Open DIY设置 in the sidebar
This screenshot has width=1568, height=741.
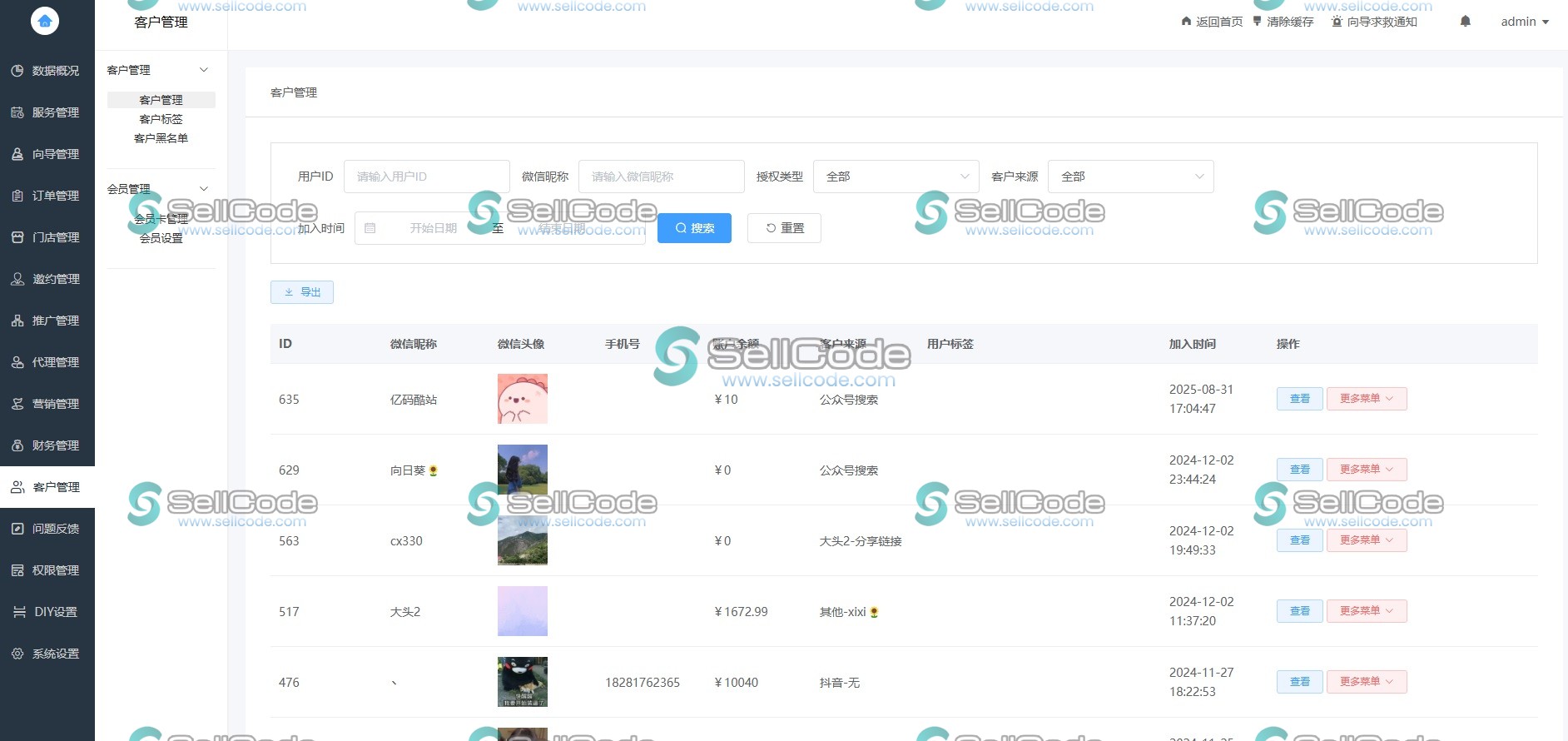coord(47,612)
